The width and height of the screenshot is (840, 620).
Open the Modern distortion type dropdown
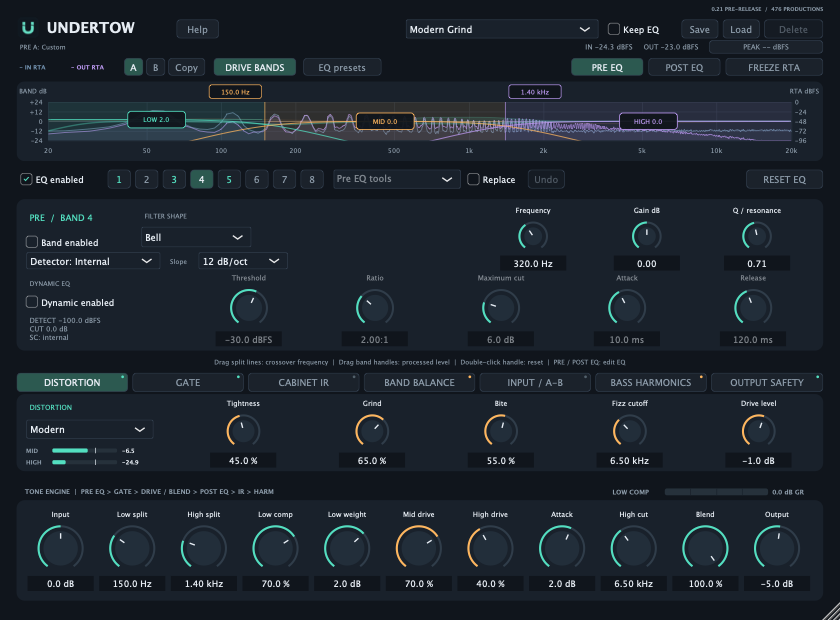click(x=89, y=429)
